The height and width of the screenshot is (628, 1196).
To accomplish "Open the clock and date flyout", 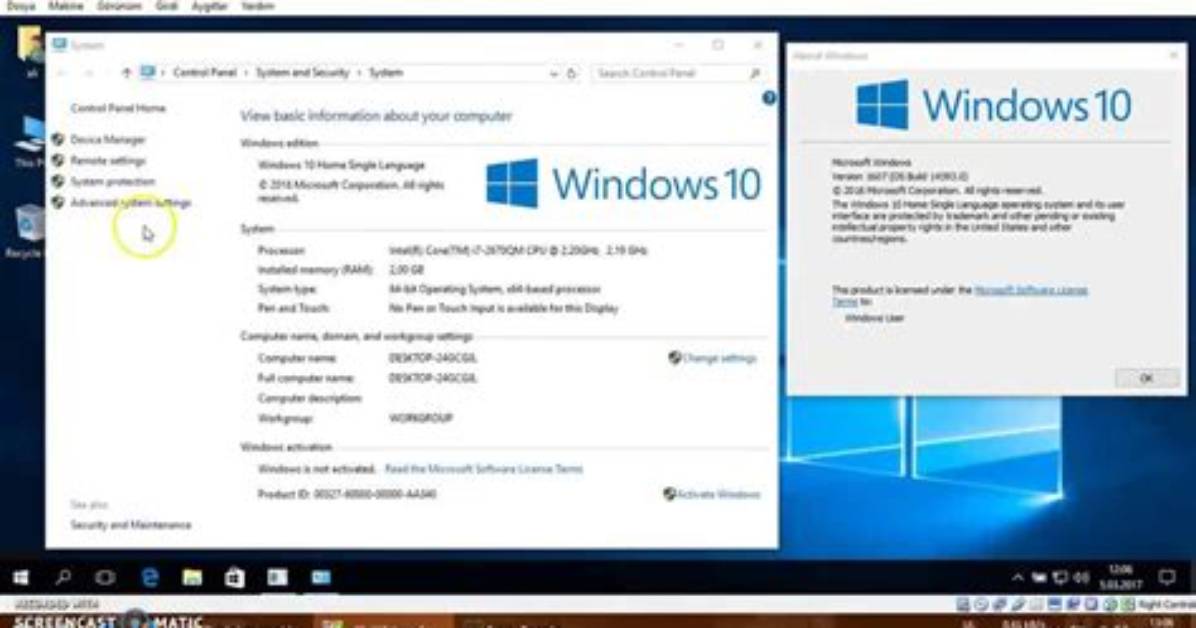I will [x=1120, y=578].
